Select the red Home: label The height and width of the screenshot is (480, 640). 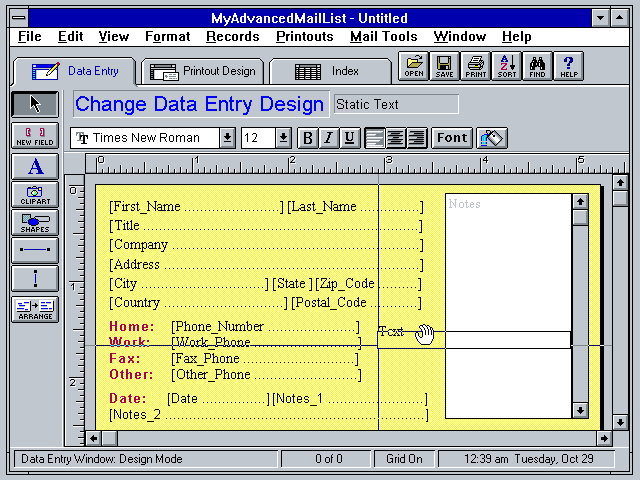(132, 327)
